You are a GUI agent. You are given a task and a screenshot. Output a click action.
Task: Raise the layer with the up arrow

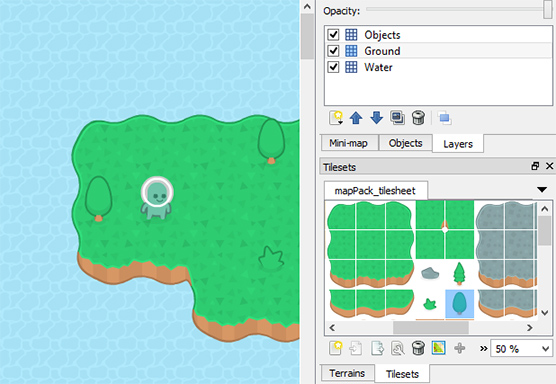coord(356,118)
